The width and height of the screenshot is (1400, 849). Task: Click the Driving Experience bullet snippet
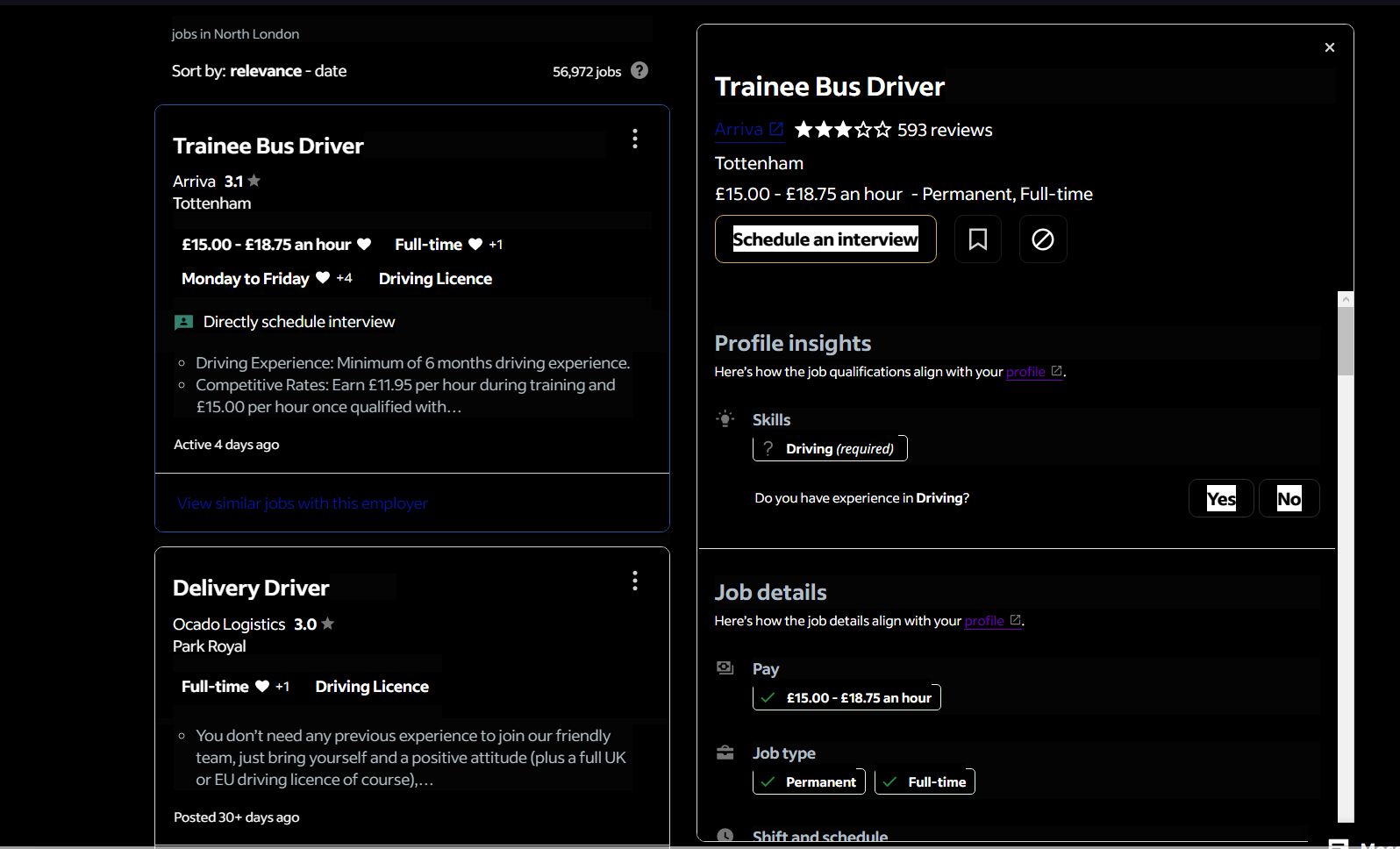412,363
